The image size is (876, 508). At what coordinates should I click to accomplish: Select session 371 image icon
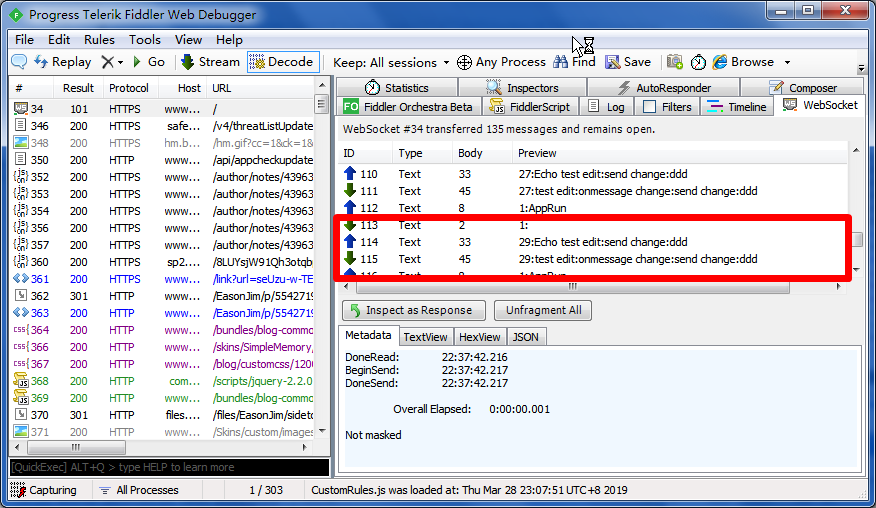(x=21, y=431)
